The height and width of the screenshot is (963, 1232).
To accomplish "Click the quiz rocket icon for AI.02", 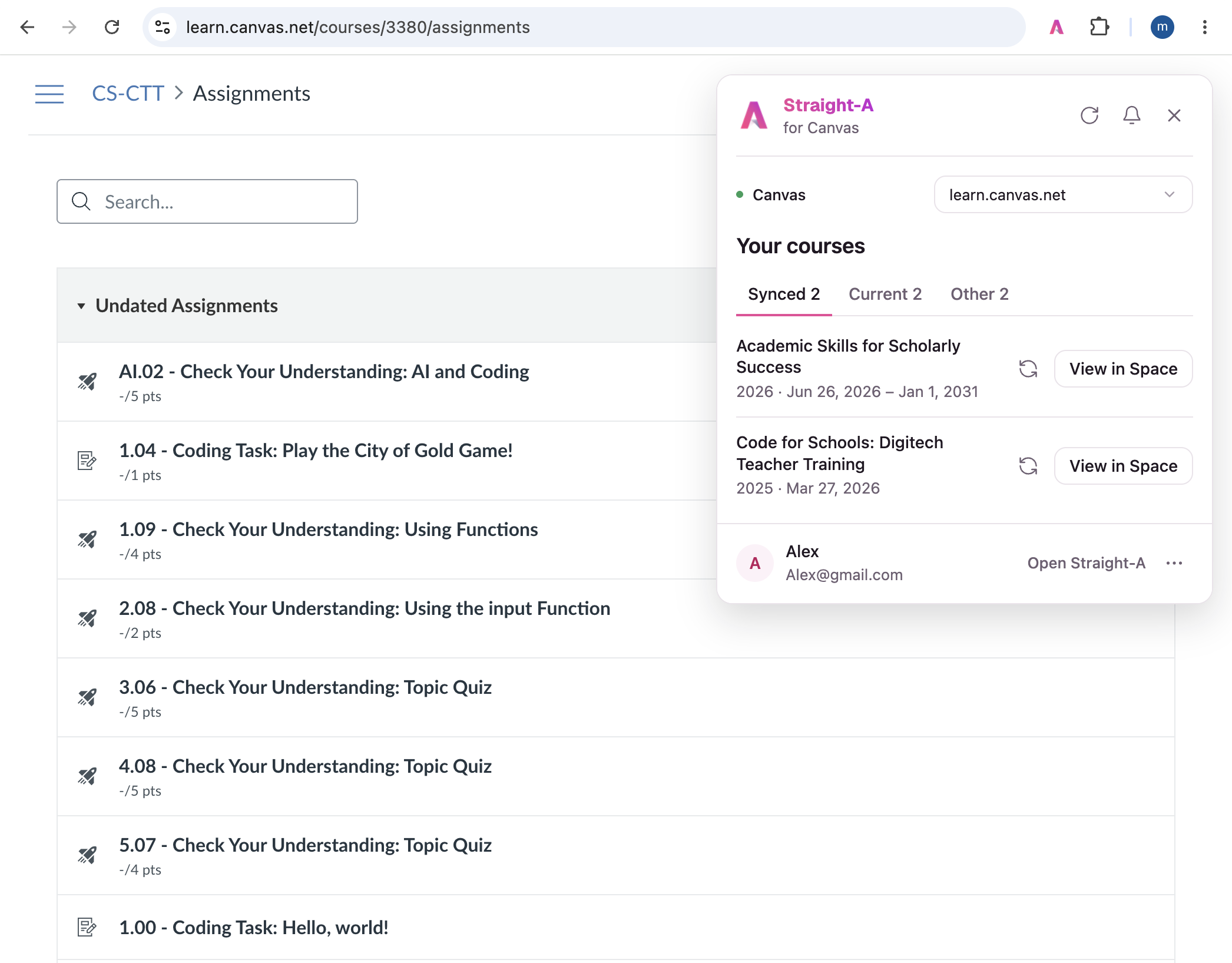I will 87,382.
